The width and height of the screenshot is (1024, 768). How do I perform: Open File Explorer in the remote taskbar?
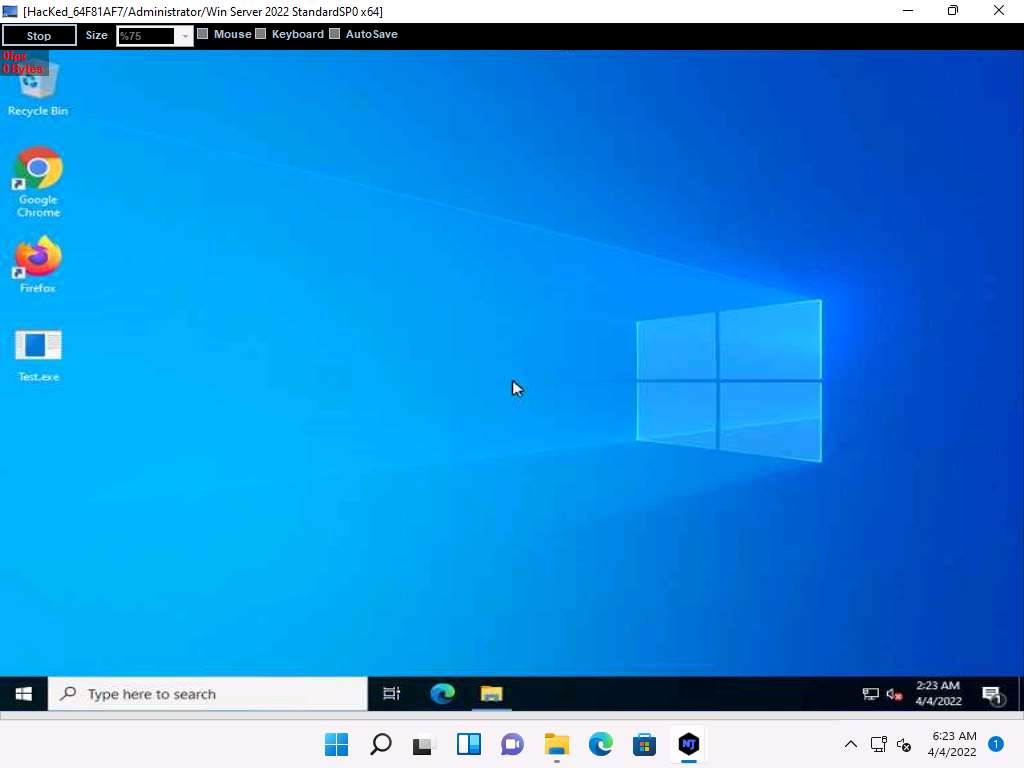pos(491,693)
